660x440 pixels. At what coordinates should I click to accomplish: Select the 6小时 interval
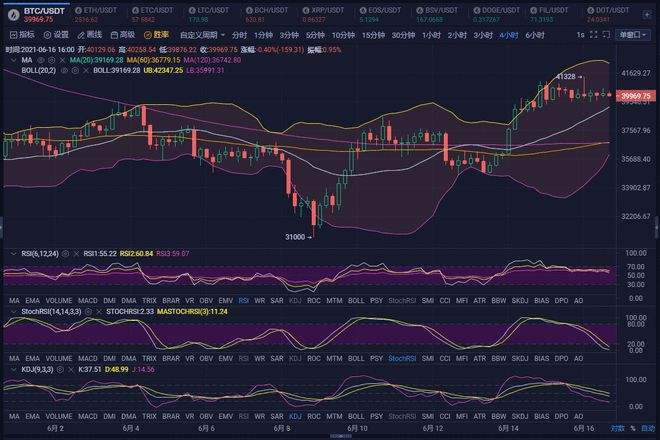[x=535, y=35]
